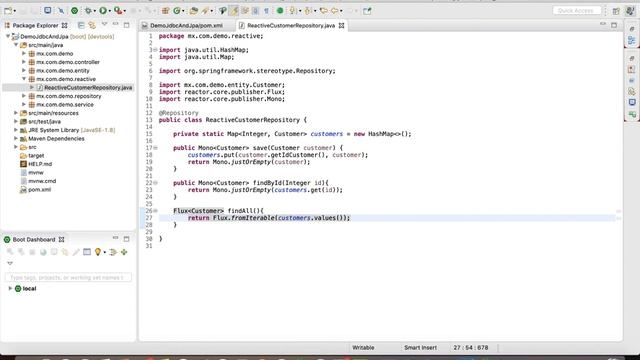
Task: Click the New Java Package toolbar icon
Action: [x=165, y=11]
